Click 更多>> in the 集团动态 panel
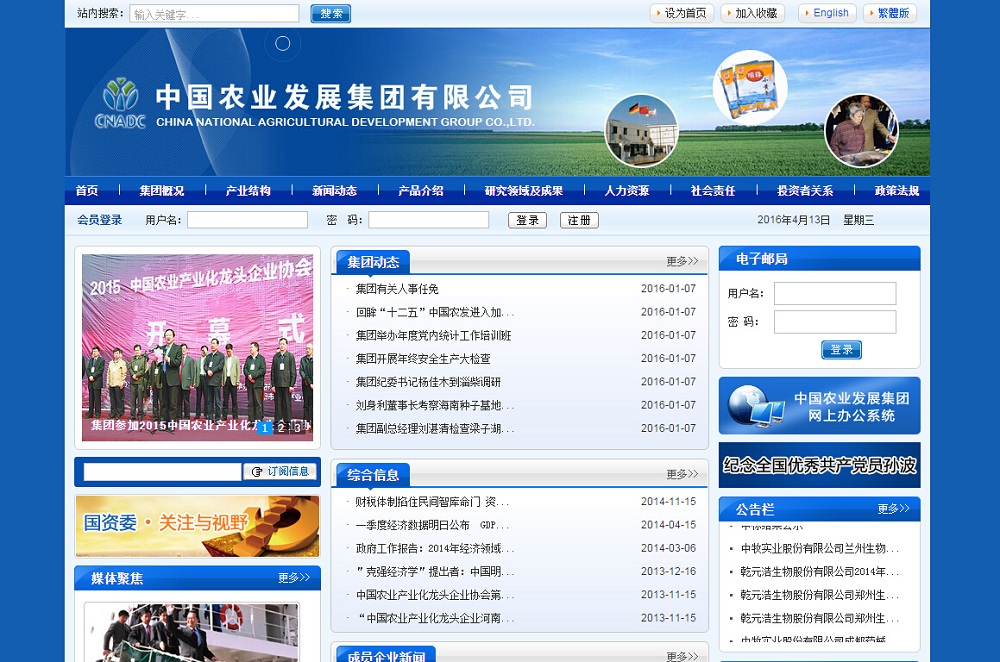The height and width of the screenshot is (662, 1000). coord(682,261)
